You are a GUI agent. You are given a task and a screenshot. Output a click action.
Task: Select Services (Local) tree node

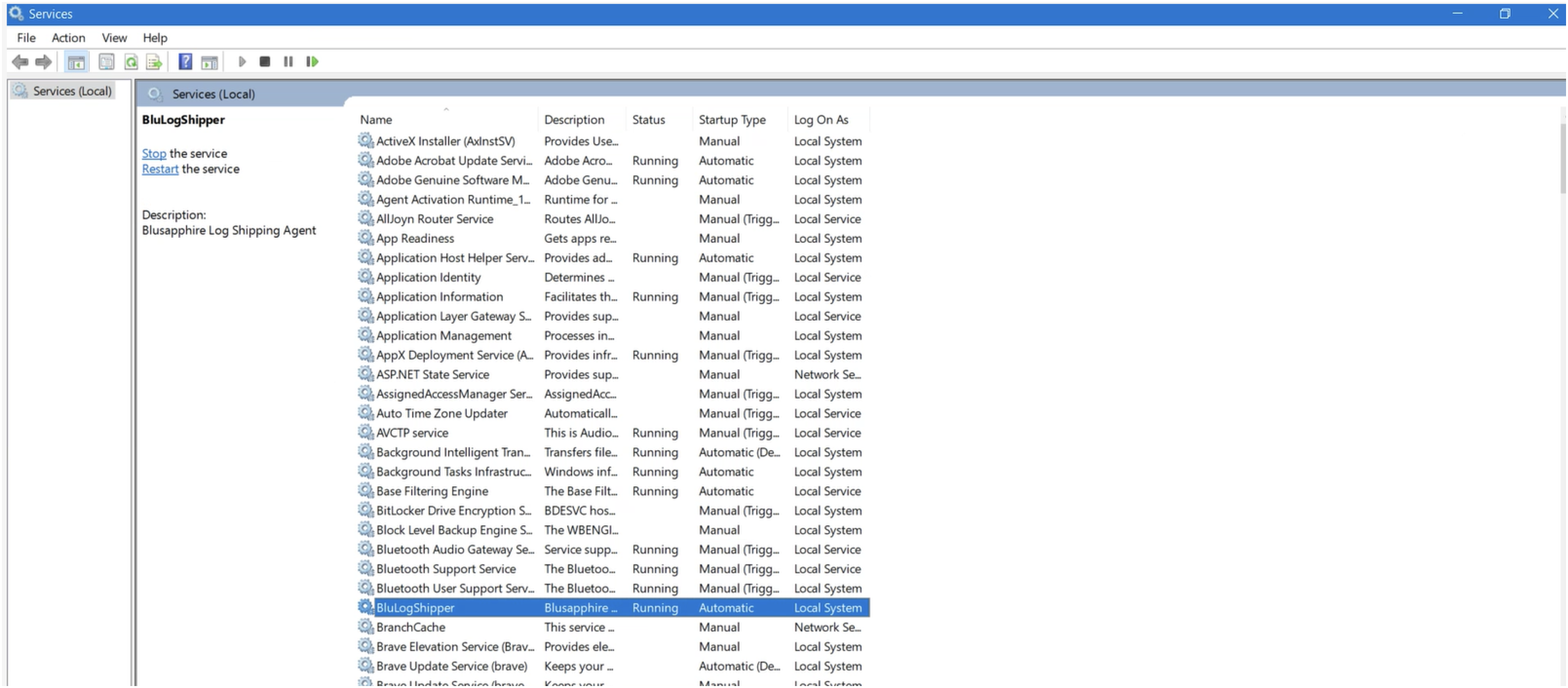tap(72, 91)
